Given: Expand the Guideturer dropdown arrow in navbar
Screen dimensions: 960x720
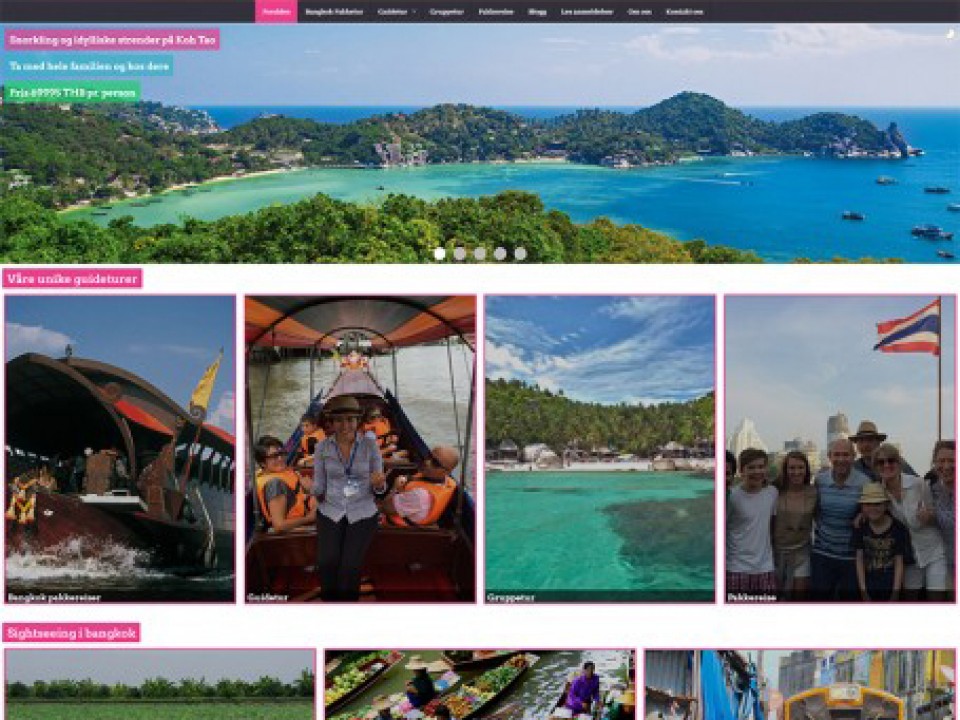Looking at the screenshot, I should pyautogui.click(x=414, y=12).
